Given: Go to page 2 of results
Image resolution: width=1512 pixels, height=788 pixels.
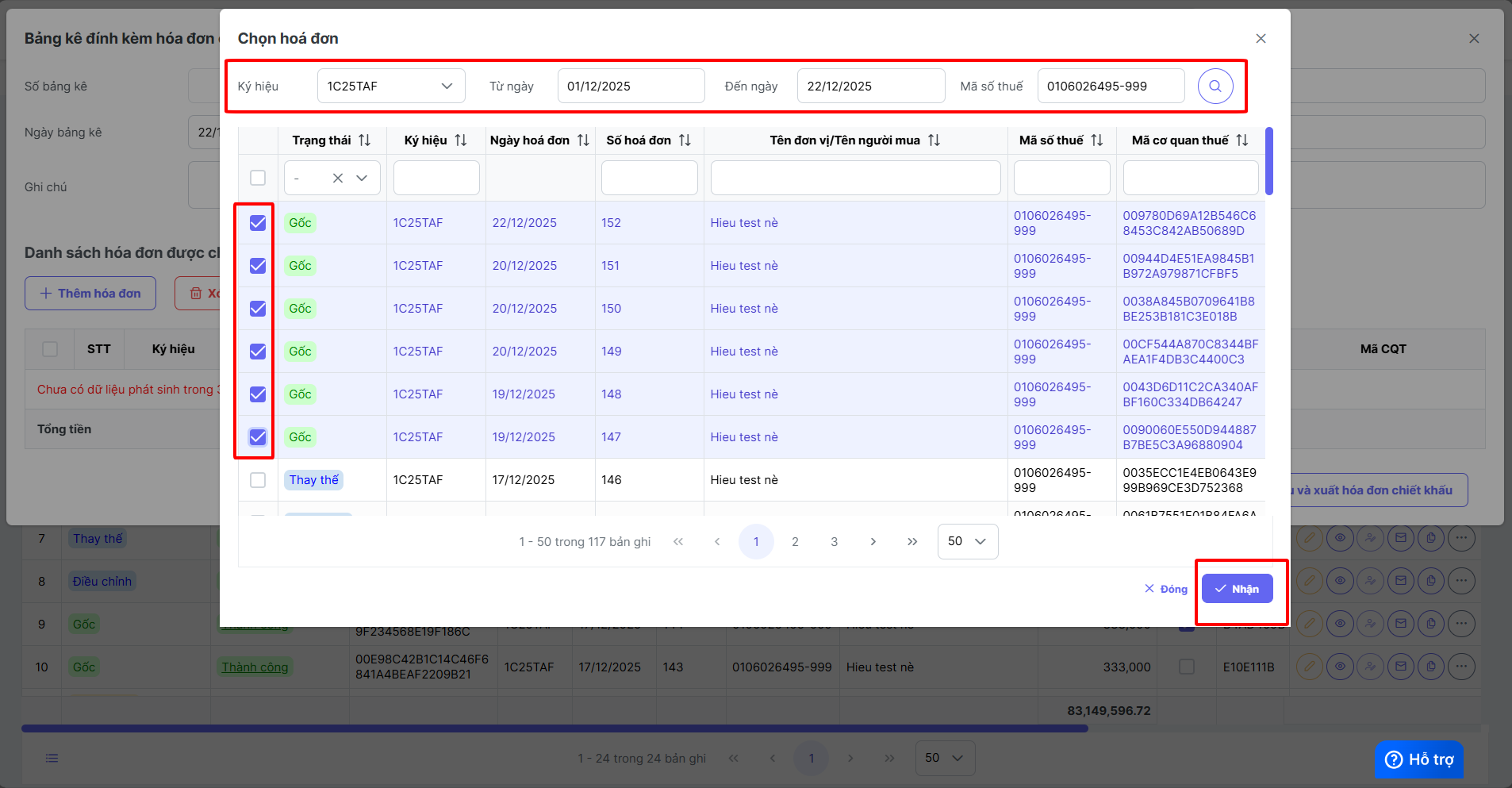Looking at the screenshot, I should tap(795, 541).
